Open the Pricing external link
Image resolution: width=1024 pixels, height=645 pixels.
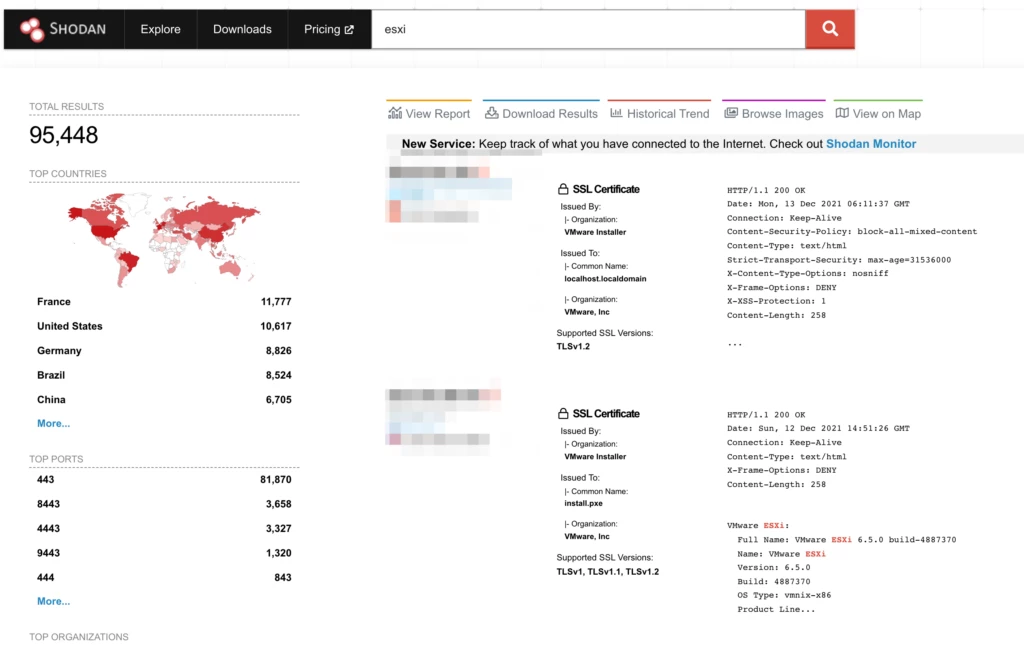(x=329, y=29)
